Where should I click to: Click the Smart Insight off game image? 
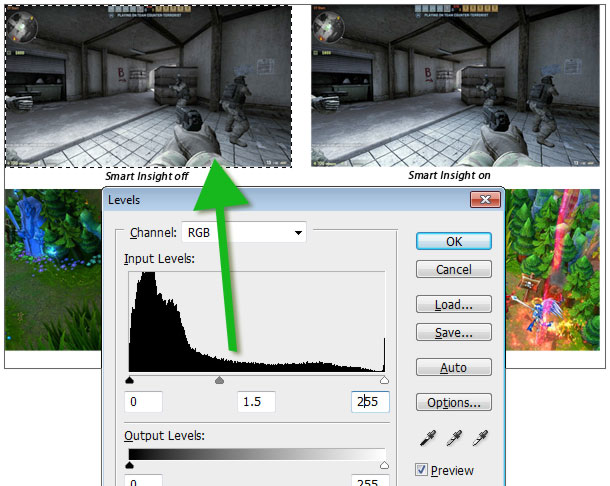[148, 86]
